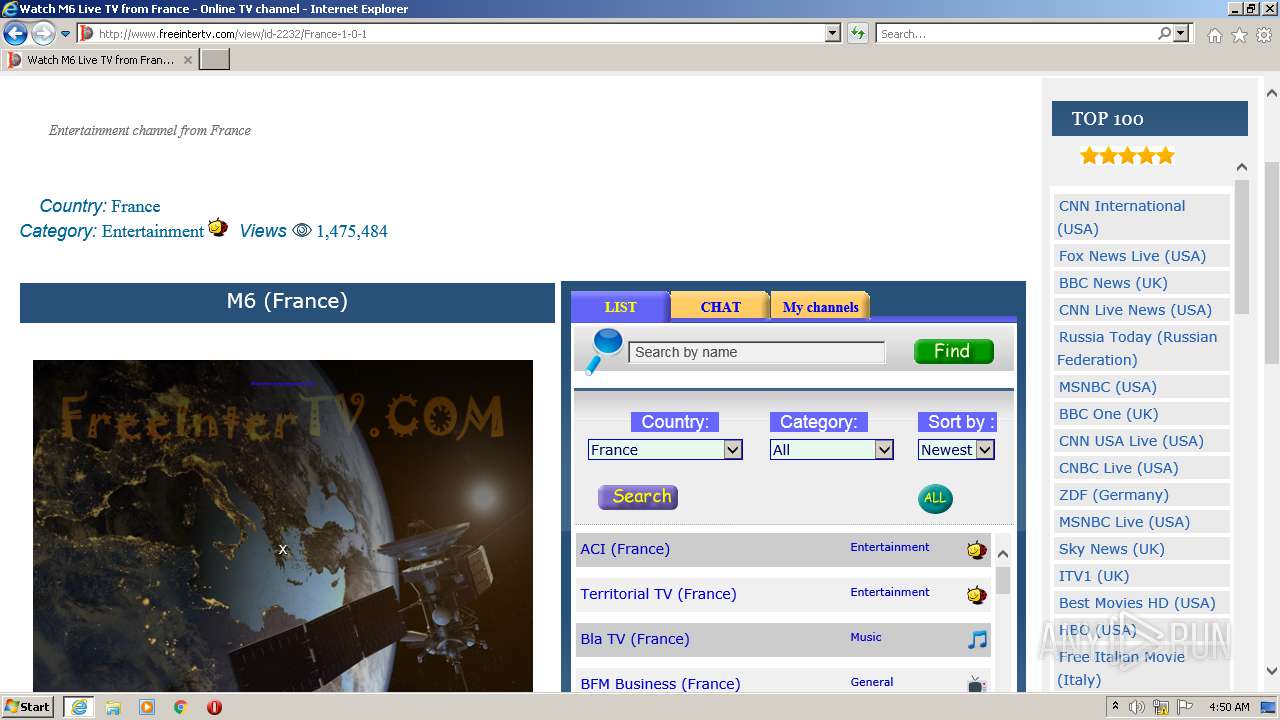The width and height of the screenshot is (1280, 720).
Task: Open ZDF (Germany) link
Action: pos(1113,495)
